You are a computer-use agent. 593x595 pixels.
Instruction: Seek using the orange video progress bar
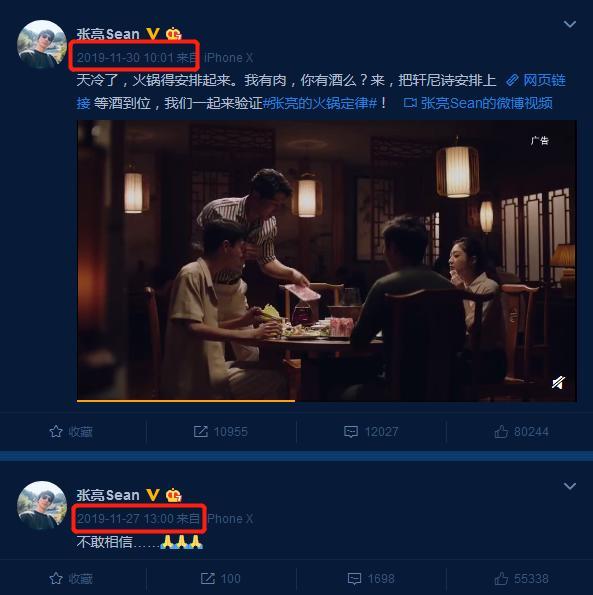[x=327, y=401]
